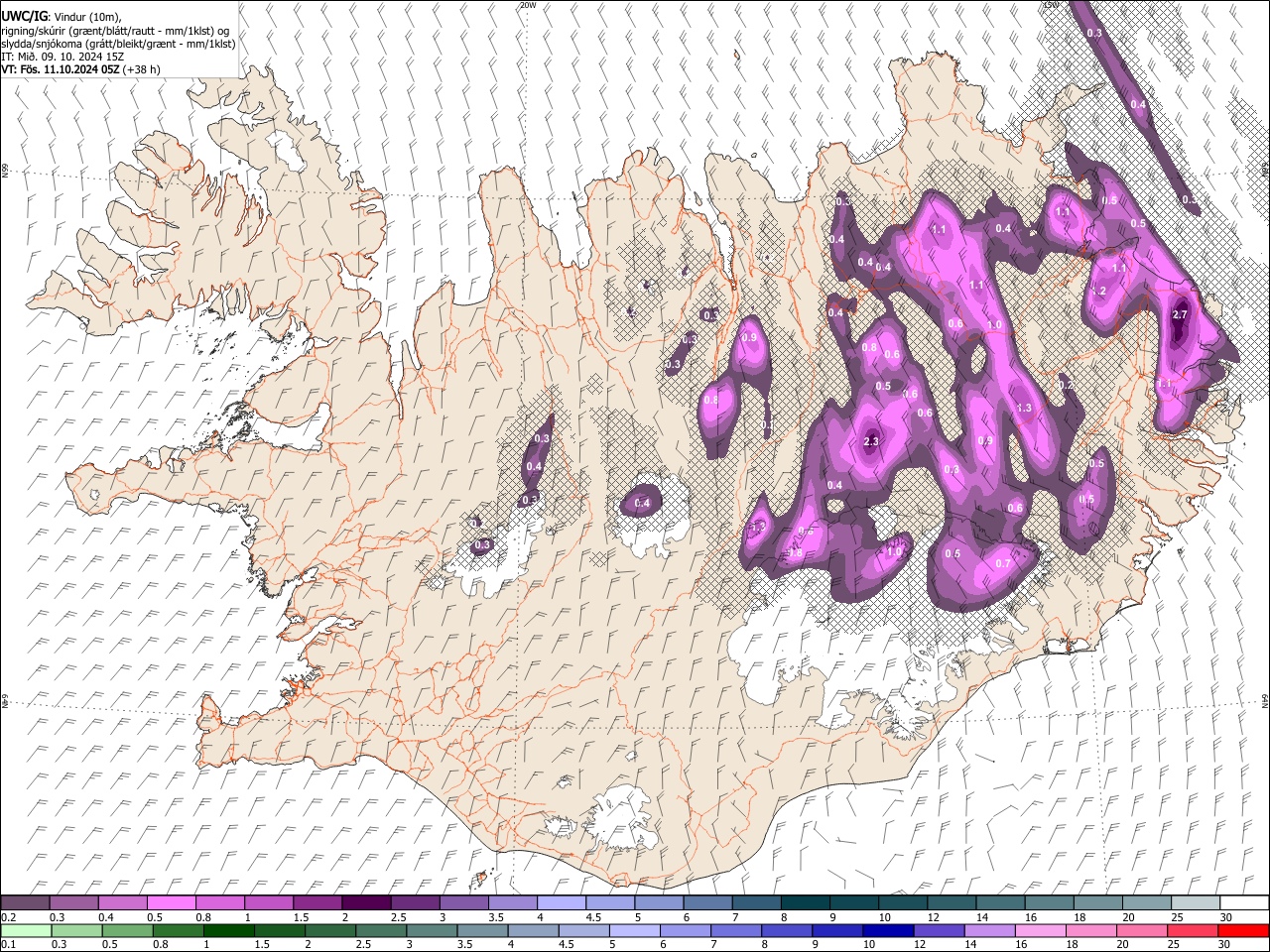This screenshot has width=1270, height=952.
Task: Click the 15W longitude label at the top
Action: [x=1050, y=5]
